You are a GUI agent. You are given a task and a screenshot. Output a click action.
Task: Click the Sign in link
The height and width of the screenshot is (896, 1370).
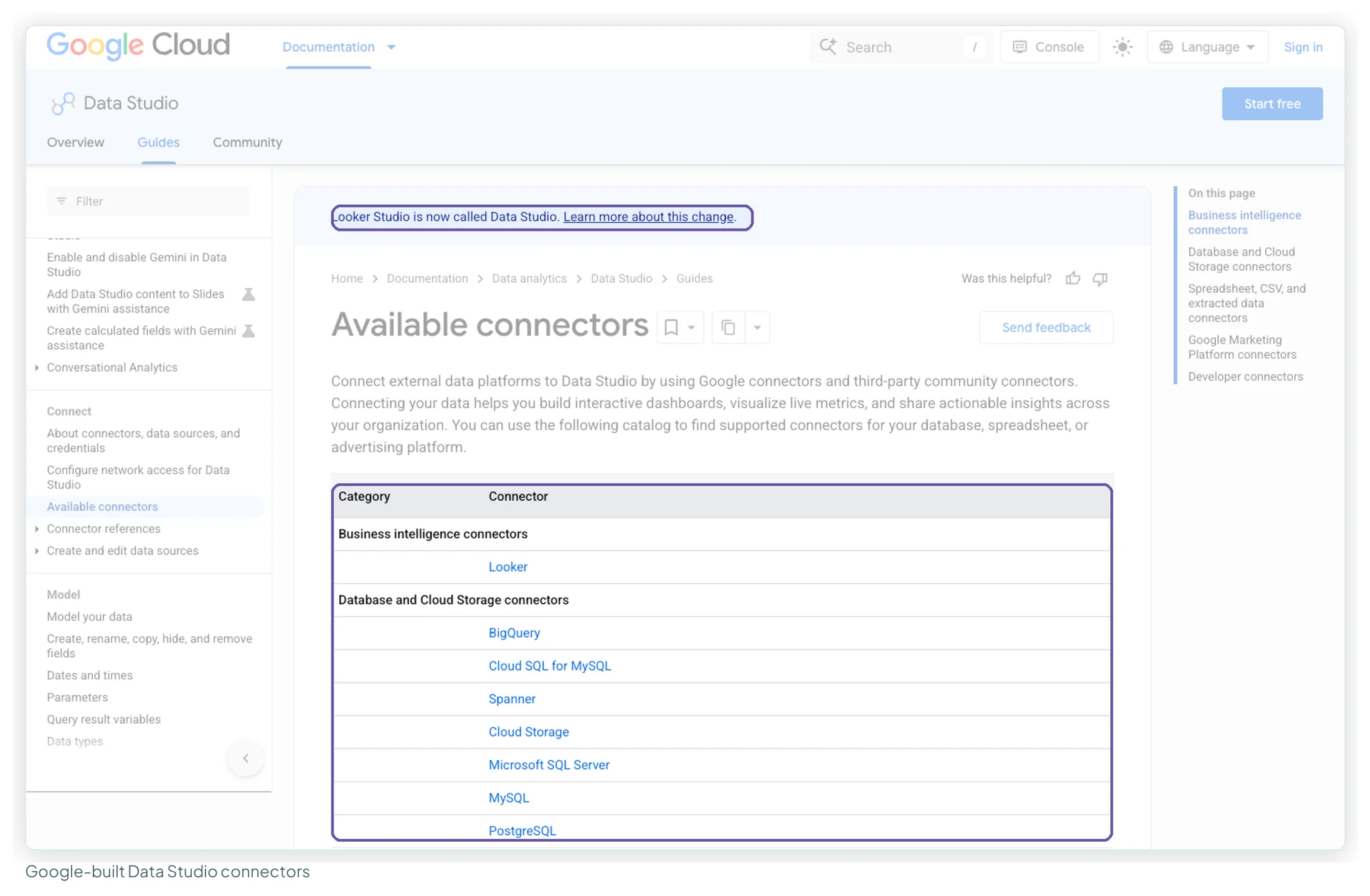point(1303,47)
